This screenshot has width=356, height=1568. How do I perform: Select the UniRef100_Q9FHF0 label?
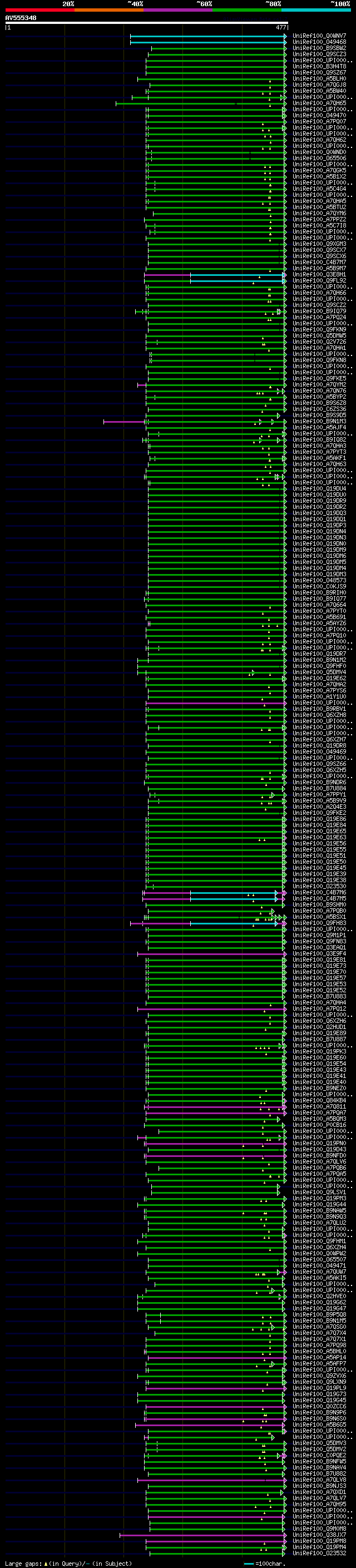coord(319,666)
